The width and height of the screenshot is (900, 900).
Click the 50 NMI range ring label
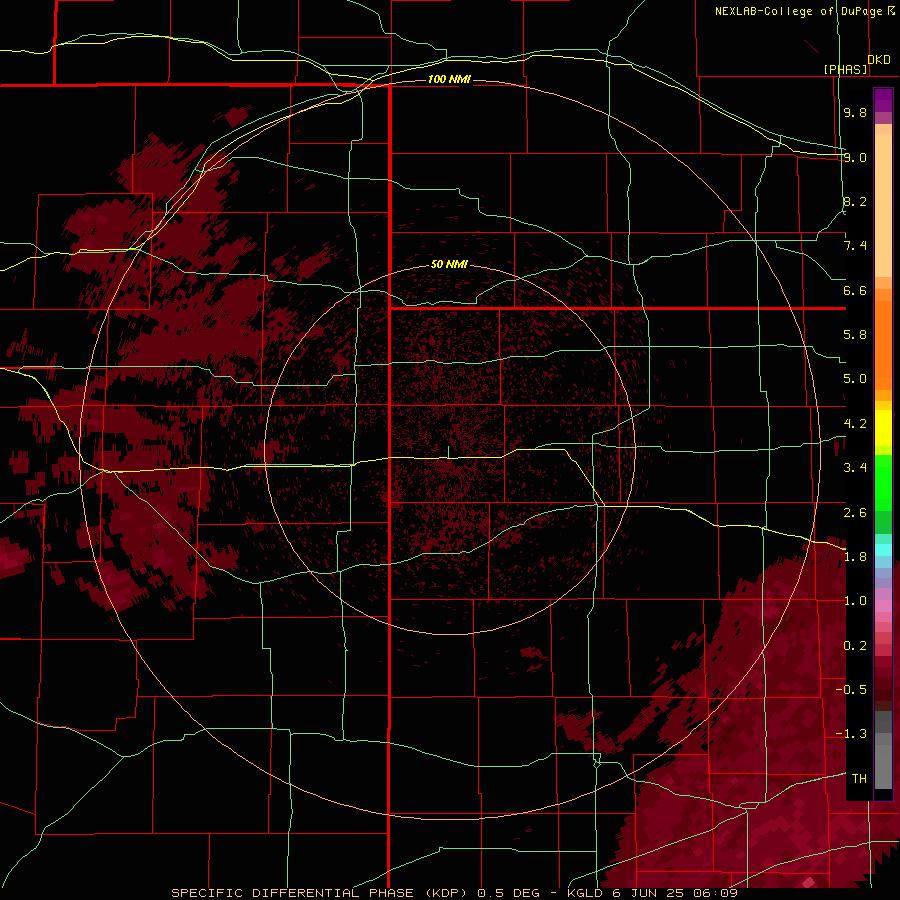(x=449, y=264)
